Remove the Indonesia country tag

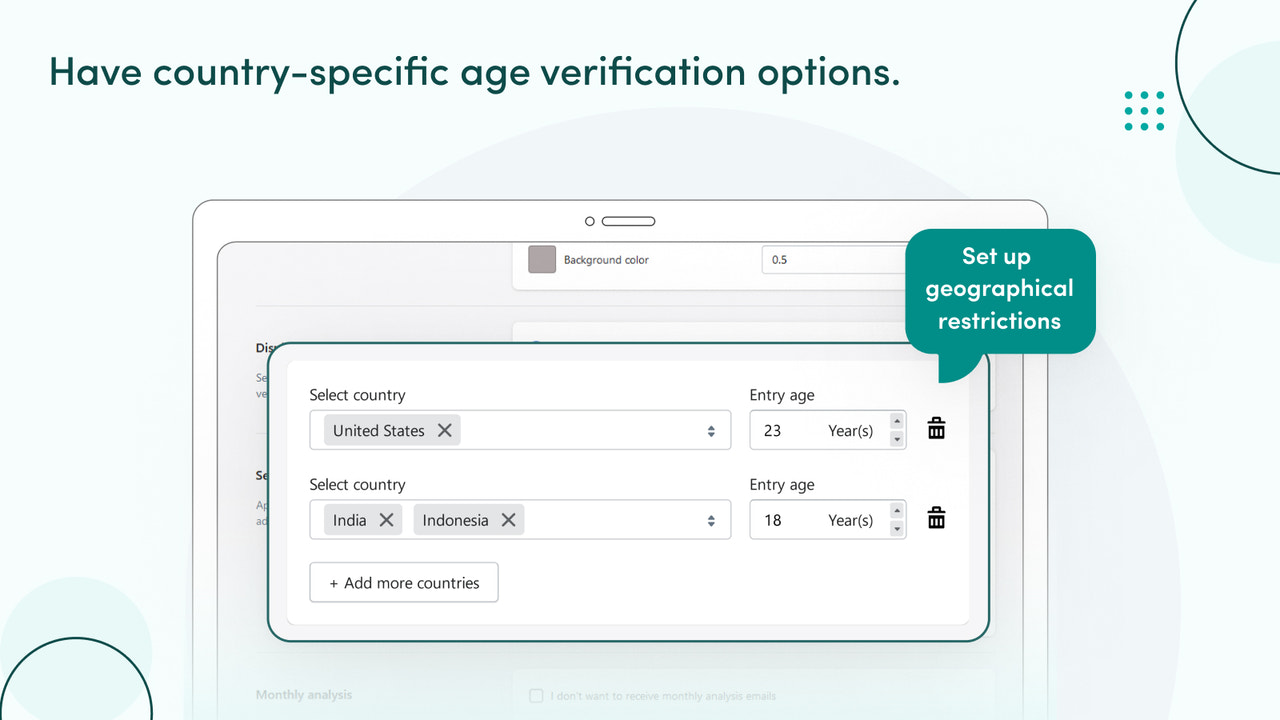[x=508, y=519]
